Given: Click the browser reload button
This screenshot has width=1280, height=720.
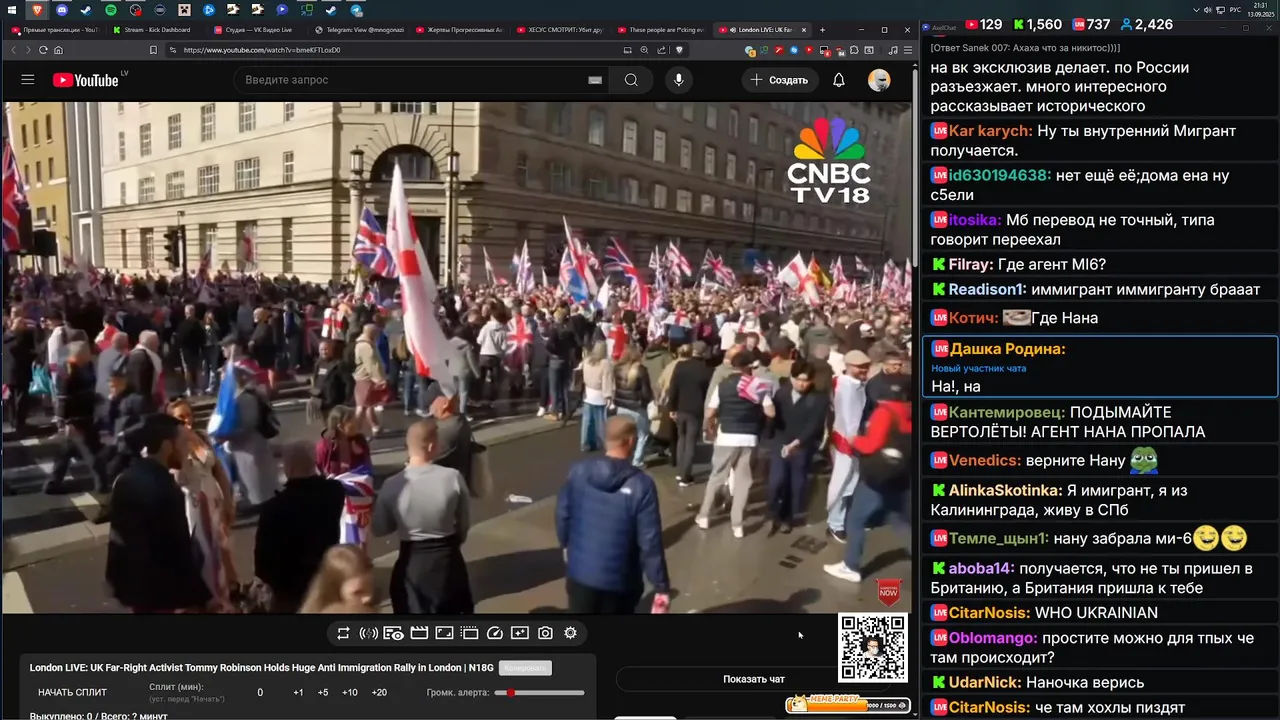Looking at the screenshot, I should [x=43, y=50].
